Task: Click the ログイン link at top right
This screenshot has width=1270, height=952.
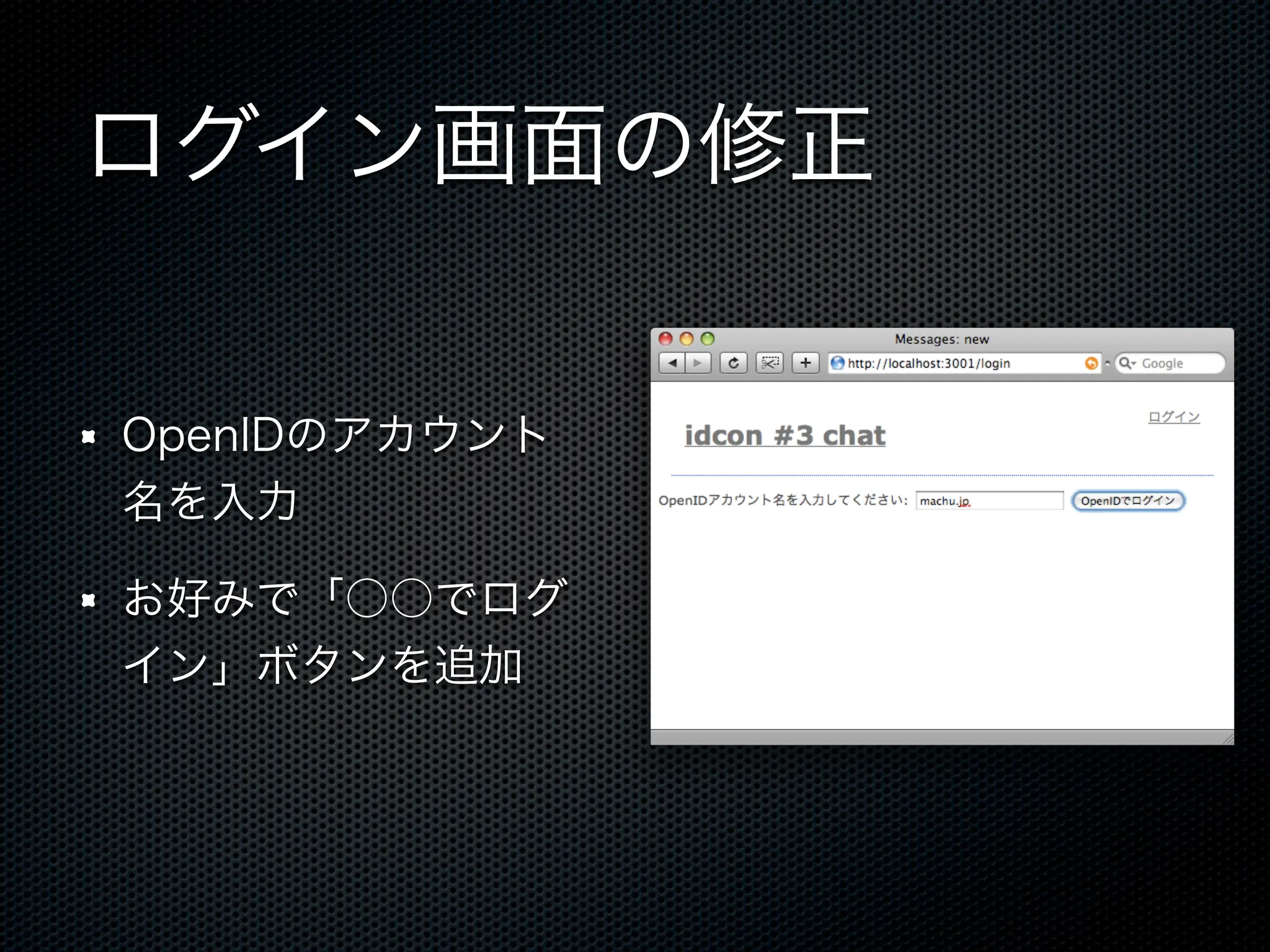Action: point(1174,416)
